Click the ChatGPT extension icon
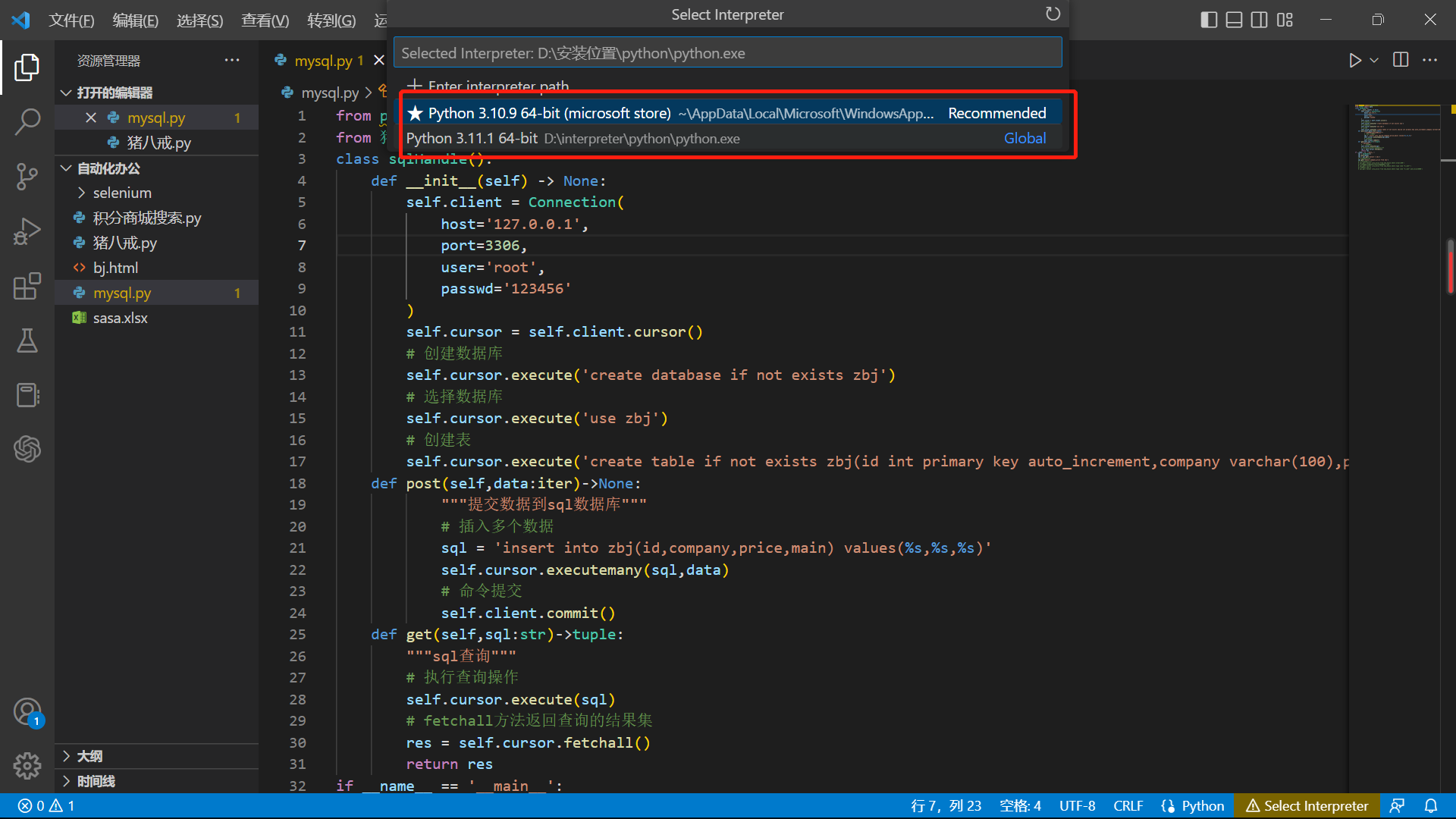This screenshot has width=1456, height=819. (27, 449)
